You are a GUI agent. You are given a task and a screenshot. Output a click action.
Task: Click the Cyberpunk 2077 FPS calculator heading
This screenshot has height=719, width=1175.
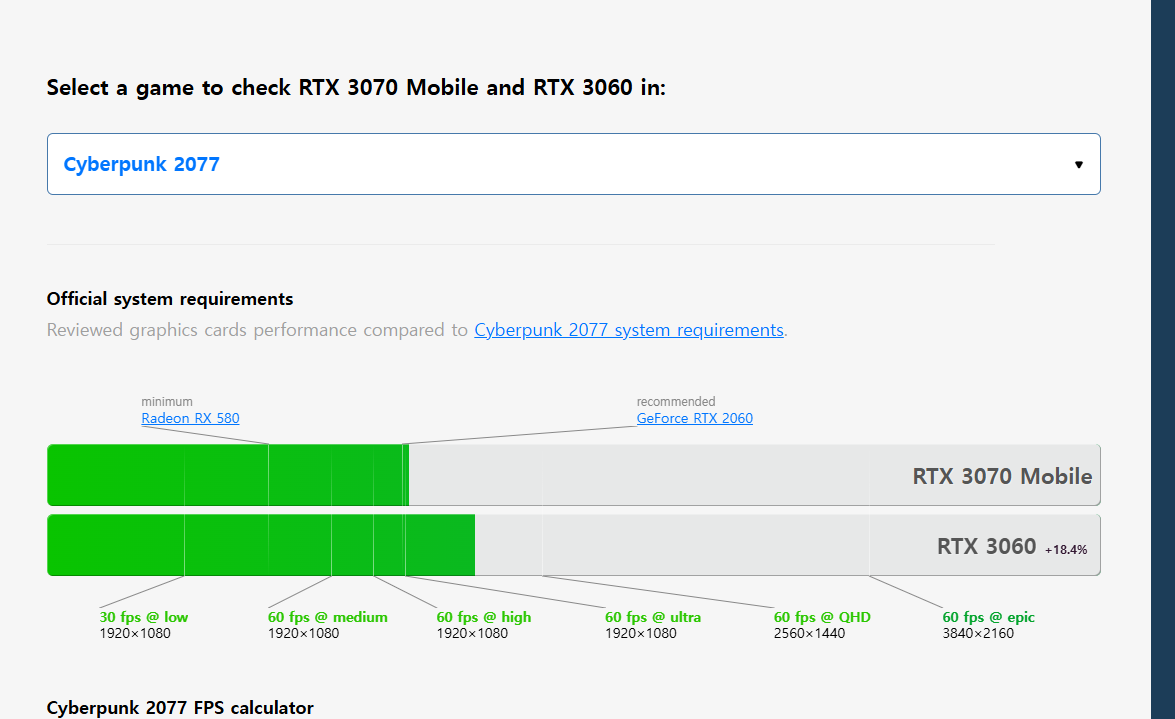[180, 708]
